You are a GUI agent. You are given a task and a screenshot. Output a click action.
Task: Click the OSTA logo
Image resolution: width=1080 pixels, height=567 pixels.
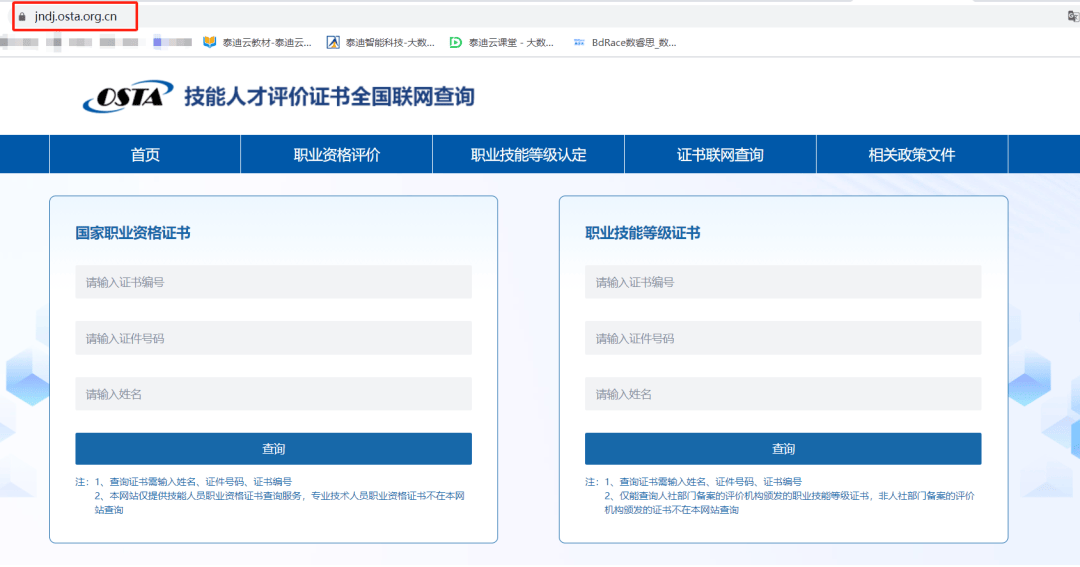click(x=127, y=97)
